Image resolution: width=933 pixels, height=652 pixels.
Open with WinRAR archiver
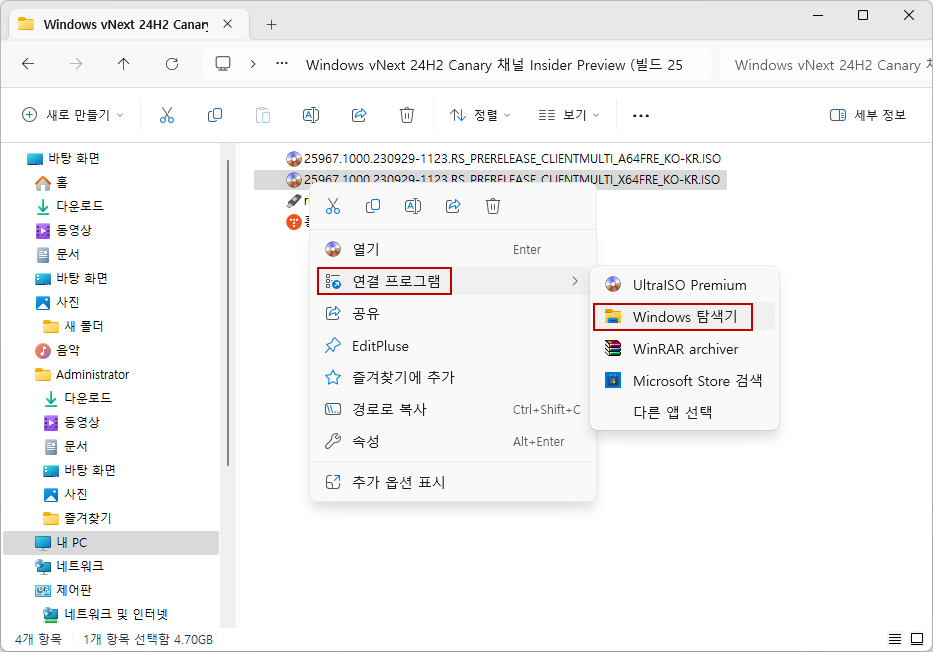click(684, 349)
